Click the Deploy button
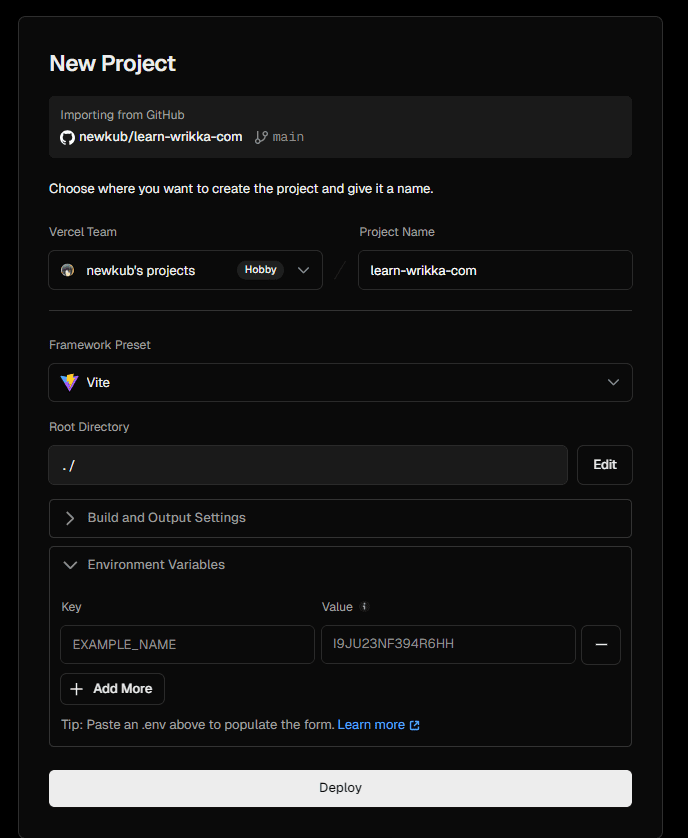Image resolution: width=688 pixels, height=838 pixels. [341, 788]
